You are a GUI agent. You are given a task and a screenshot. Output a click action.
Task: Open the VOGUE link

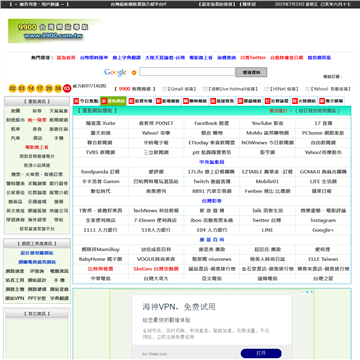156,259
